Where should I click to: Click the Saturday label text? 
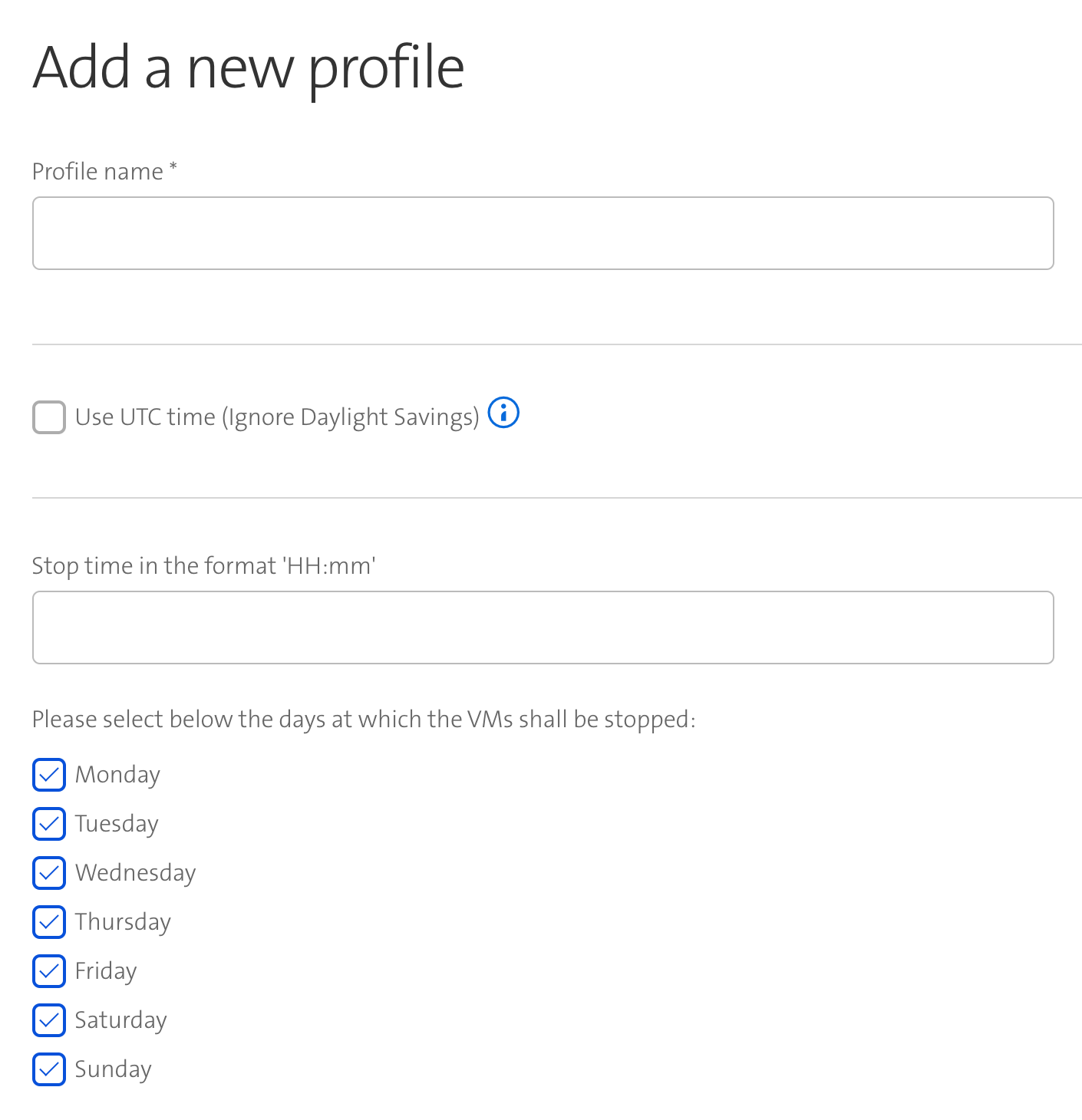point(120,1020)
